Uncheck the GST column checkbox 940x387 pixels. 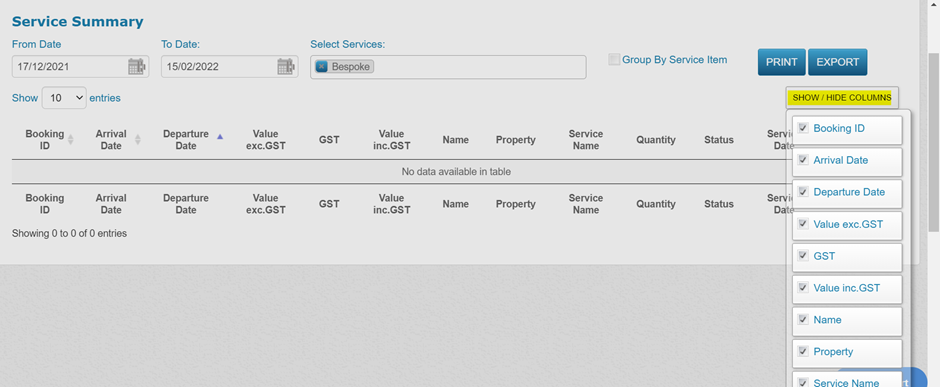pos(803,256)
